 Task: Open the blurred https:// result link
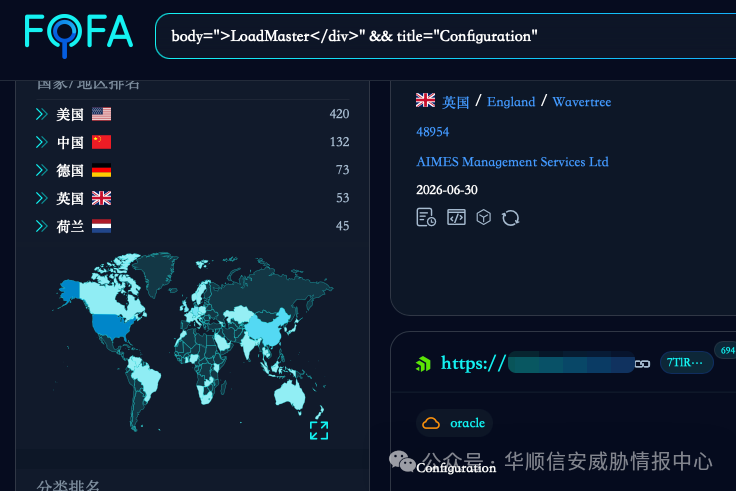[x=537, y=363]
